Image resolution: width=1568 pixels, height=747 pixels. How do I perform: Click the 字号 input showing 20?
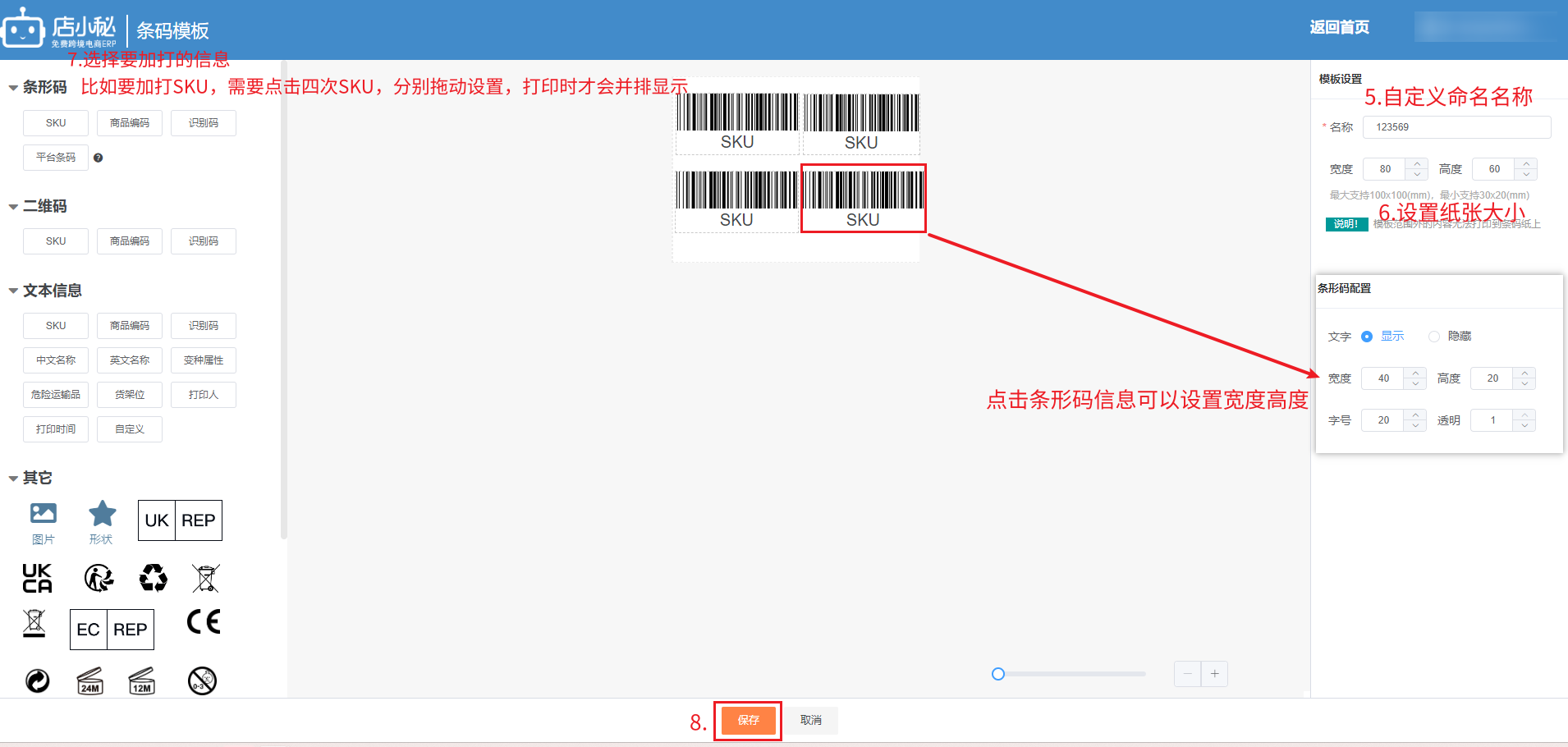click(x=1383, y=420)
